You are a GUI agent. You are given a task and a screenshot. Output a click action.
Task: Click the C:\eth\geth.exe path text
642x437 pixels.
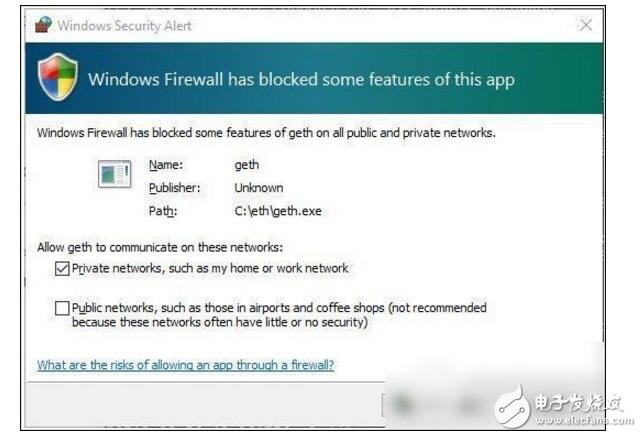coord(278,211)
